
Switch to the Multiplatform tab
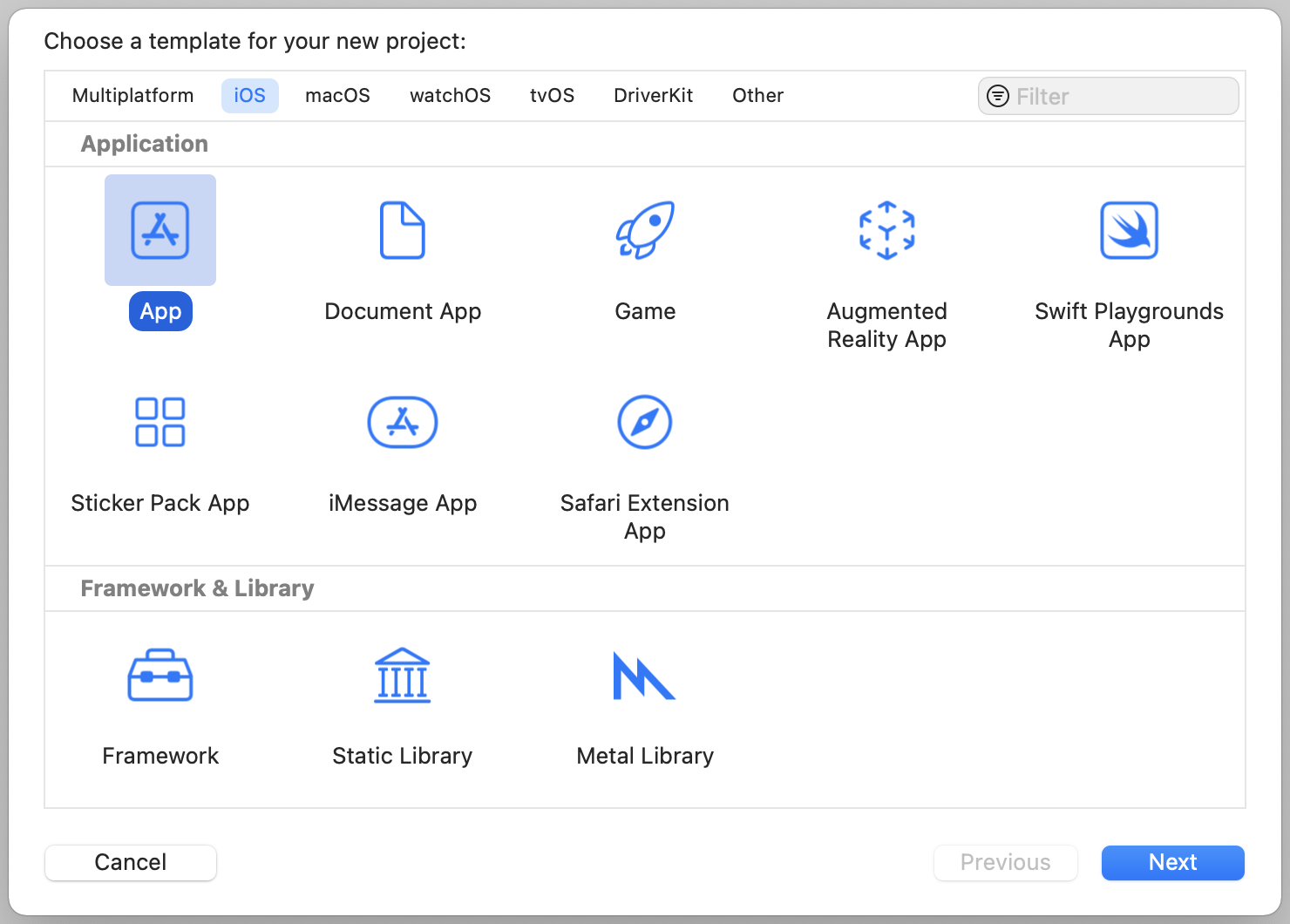pyautogui.click(x=133, y=96)
